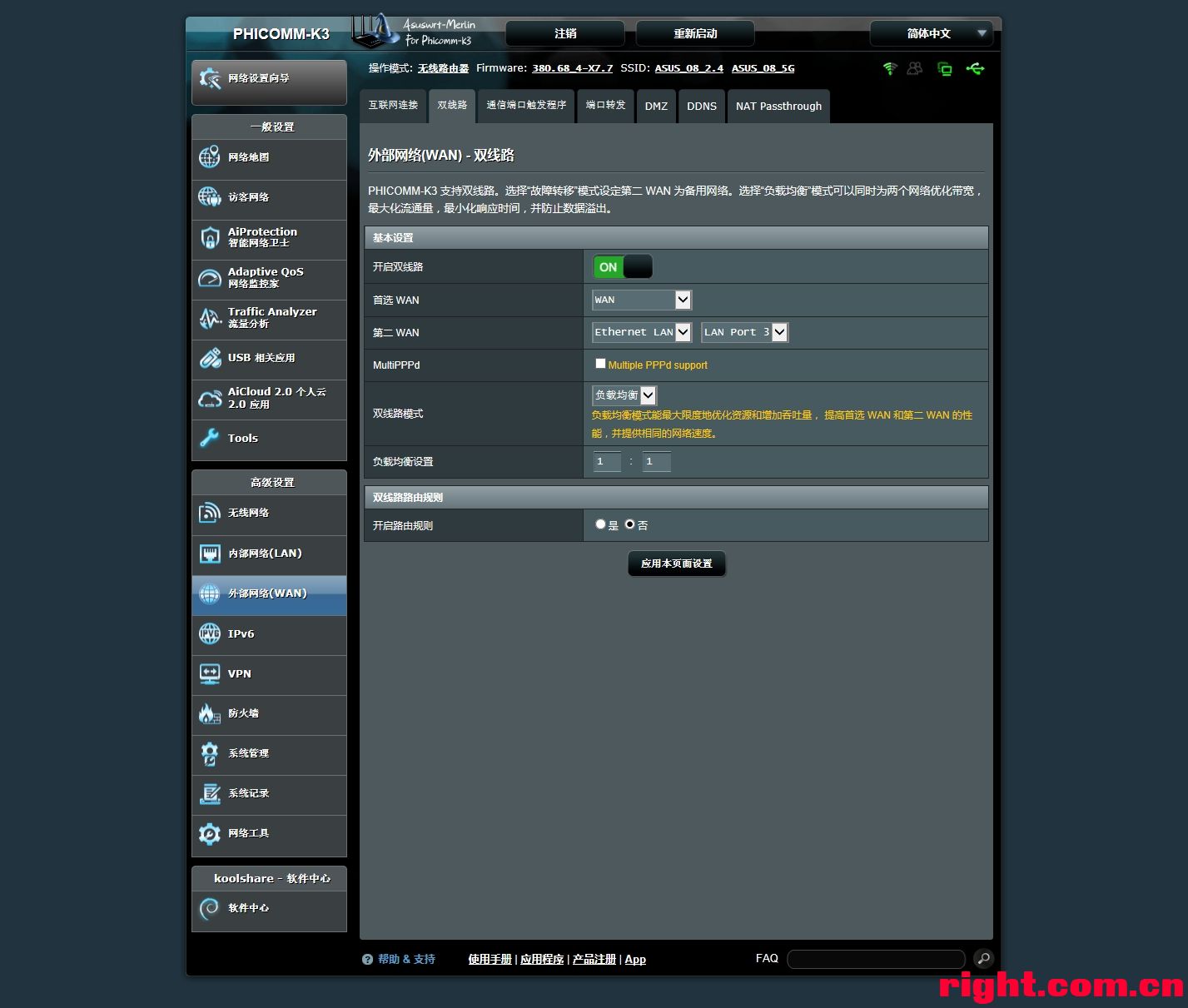1188x1008 pixels.
Task: Open SSID ASUS_08_2.4 link
Action: (x=689, y=68)
